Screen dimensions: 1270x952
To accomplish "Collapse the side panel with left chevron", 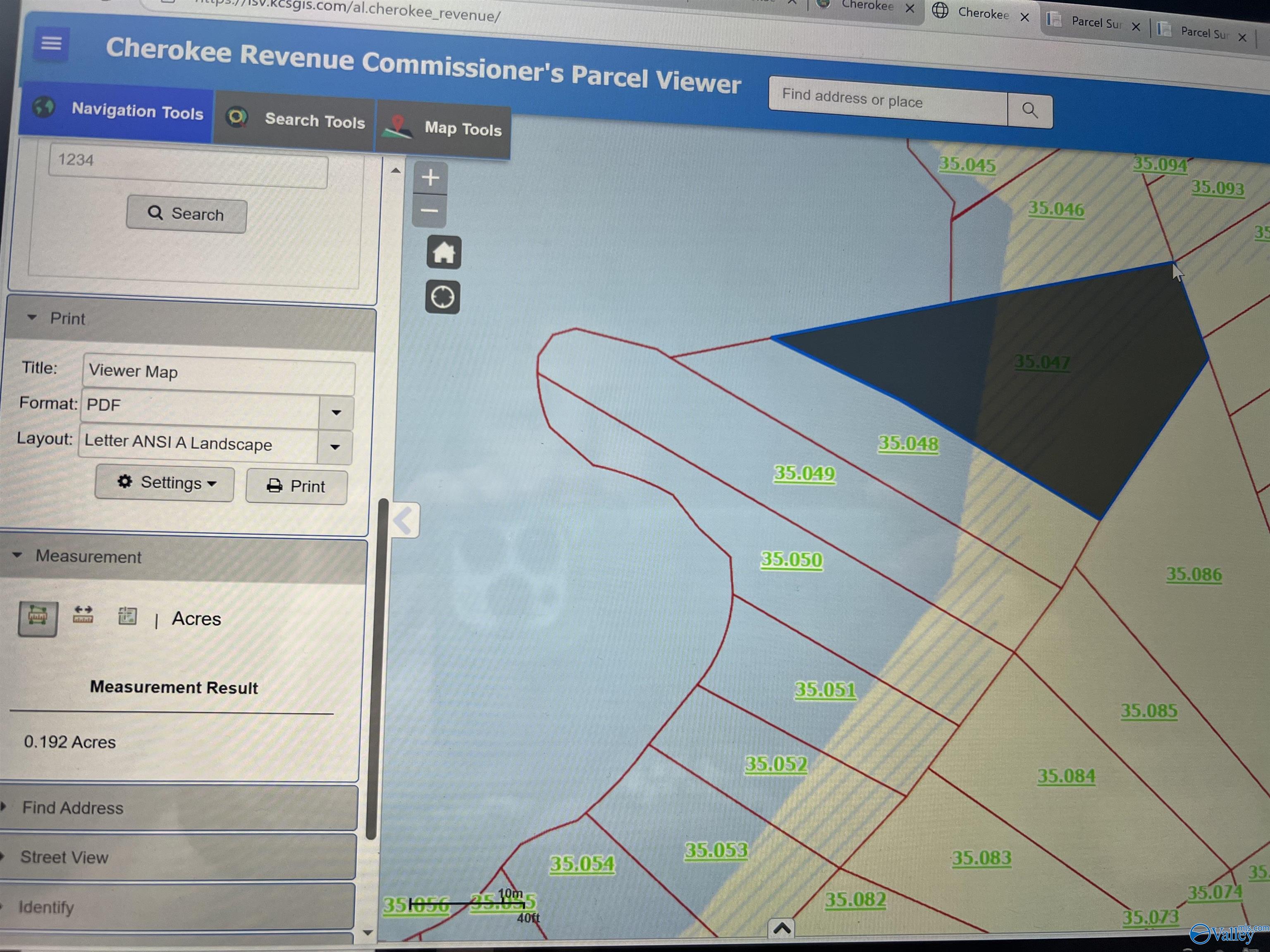I will pos(405,521).
